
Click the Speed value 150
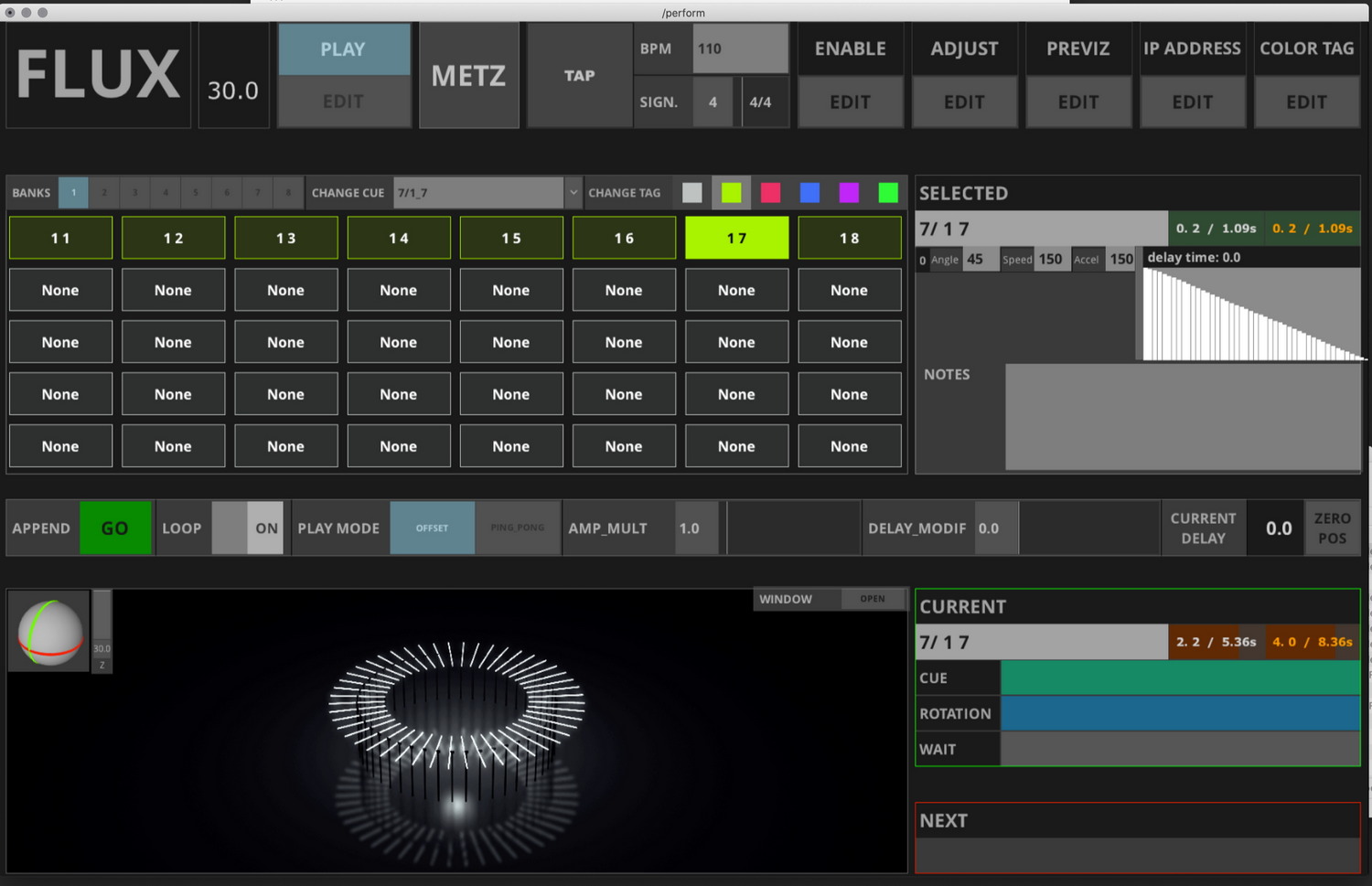click(x=1051, y=259)
